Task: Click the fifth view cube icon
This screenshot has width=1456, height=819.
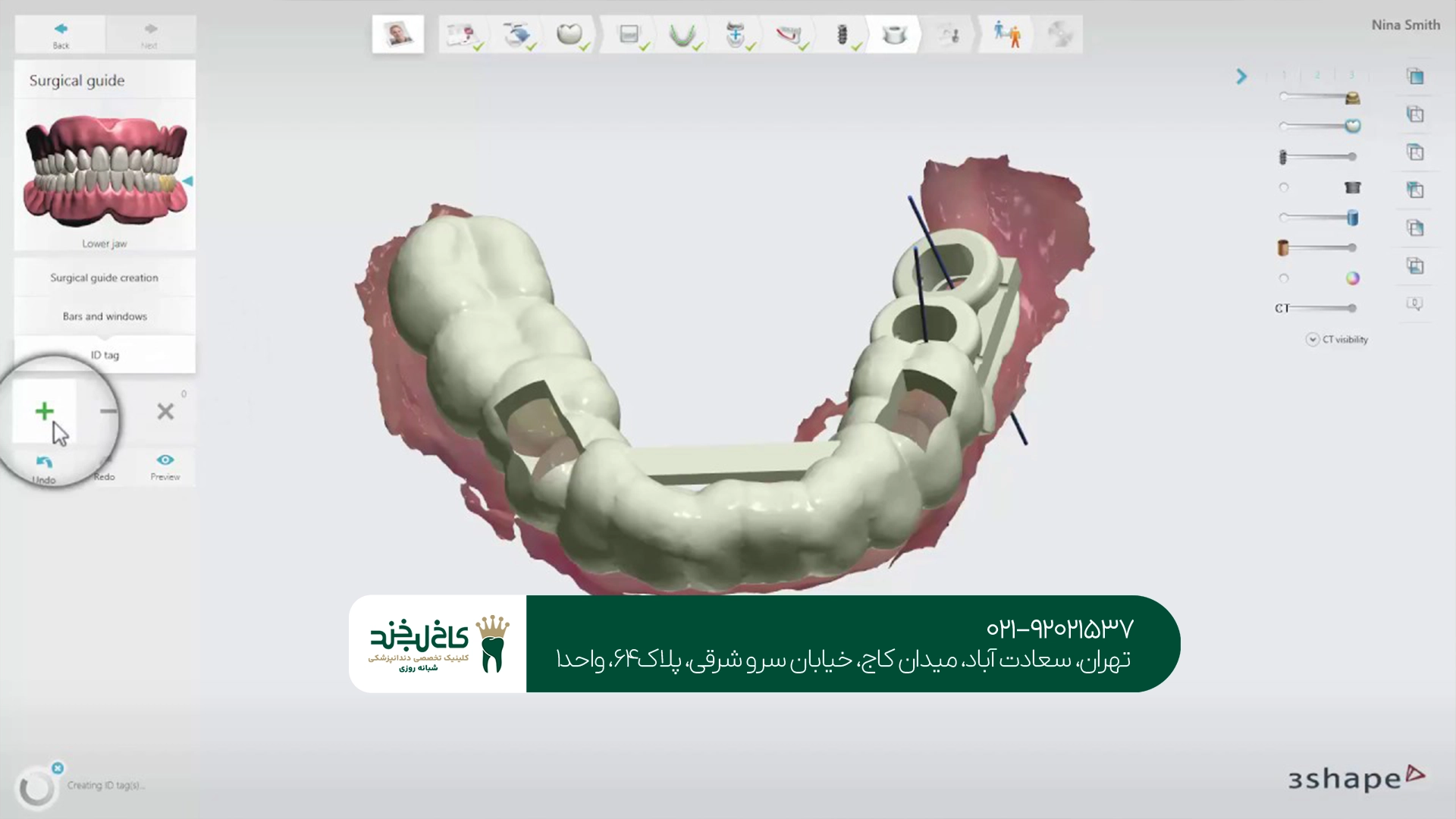Action: pos(1415,228)
